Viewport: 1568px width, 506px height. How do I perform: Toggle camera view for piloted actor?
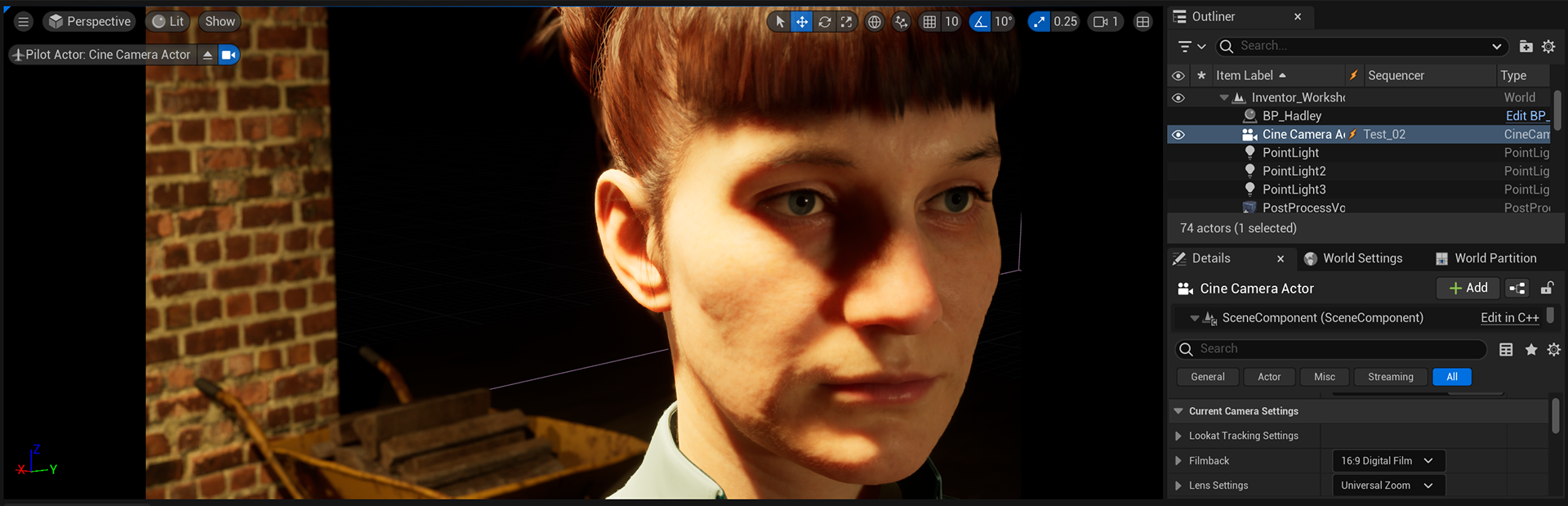point(229,55)
